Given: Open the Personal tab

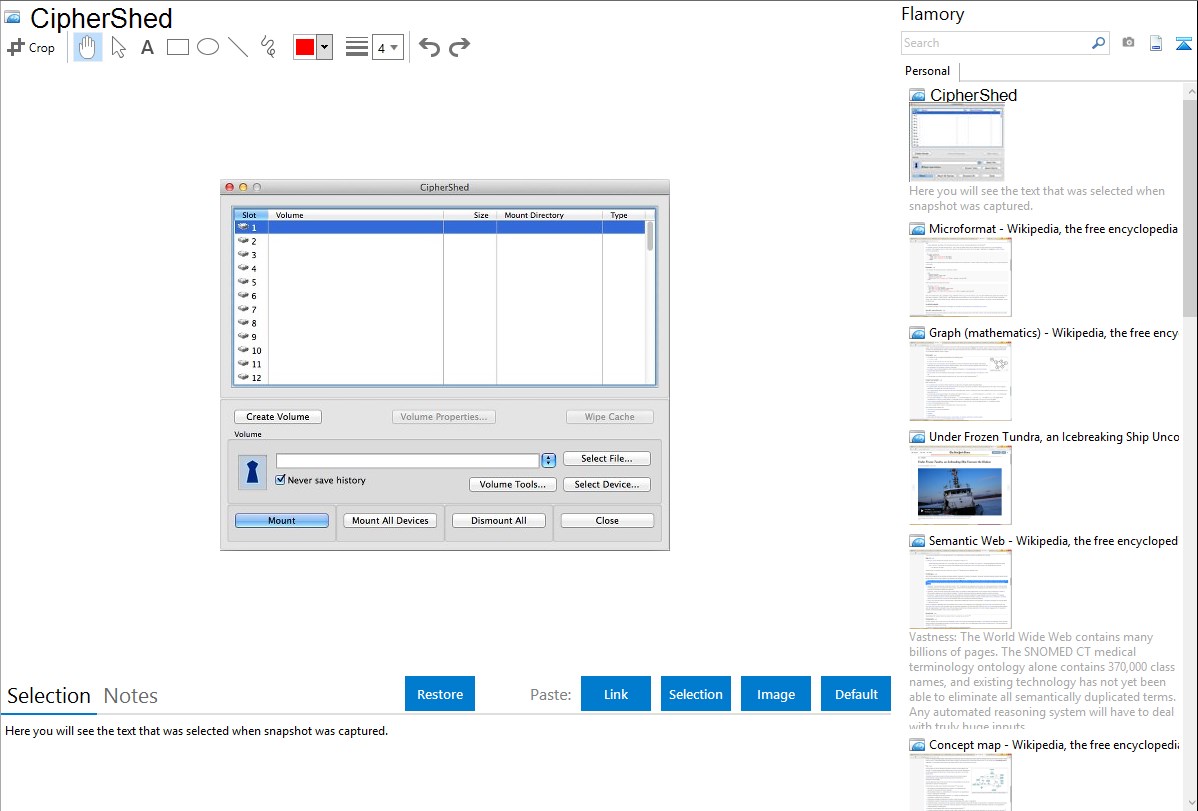Looking at the screenshot, I should click(x=928, y=70).
